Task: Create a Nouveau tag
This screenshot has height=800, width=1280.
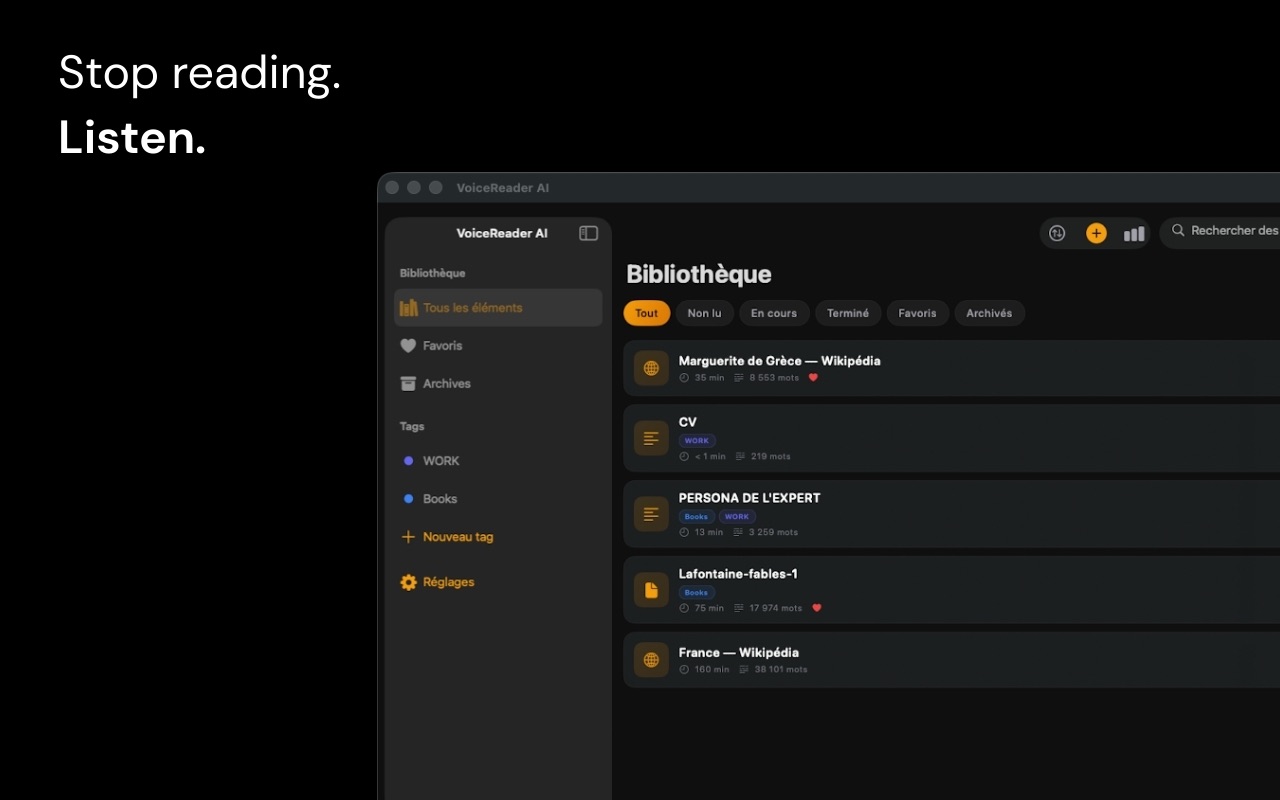Action: 458,537
